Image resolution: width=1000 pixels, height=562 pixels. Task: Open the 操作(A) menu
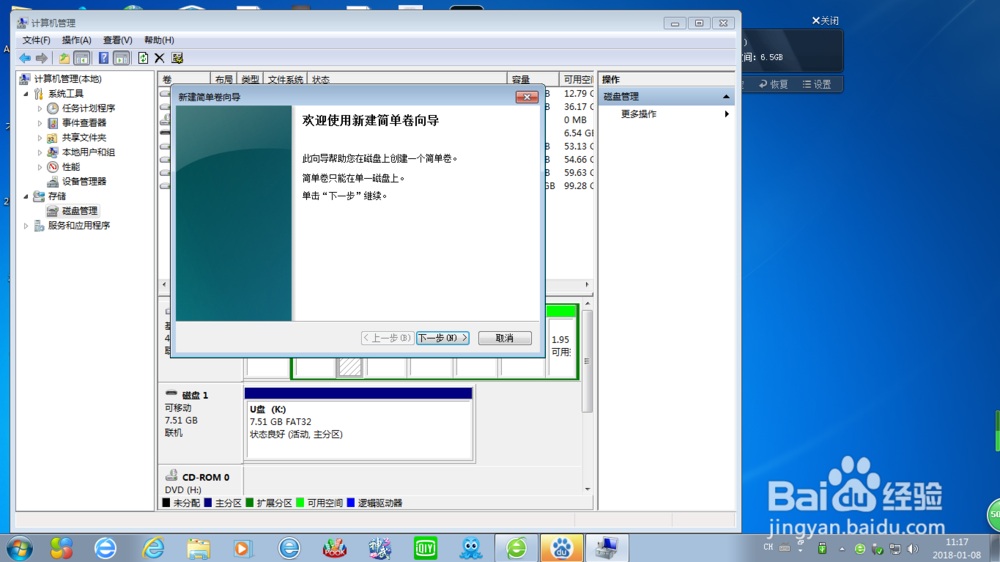point(77,40)
